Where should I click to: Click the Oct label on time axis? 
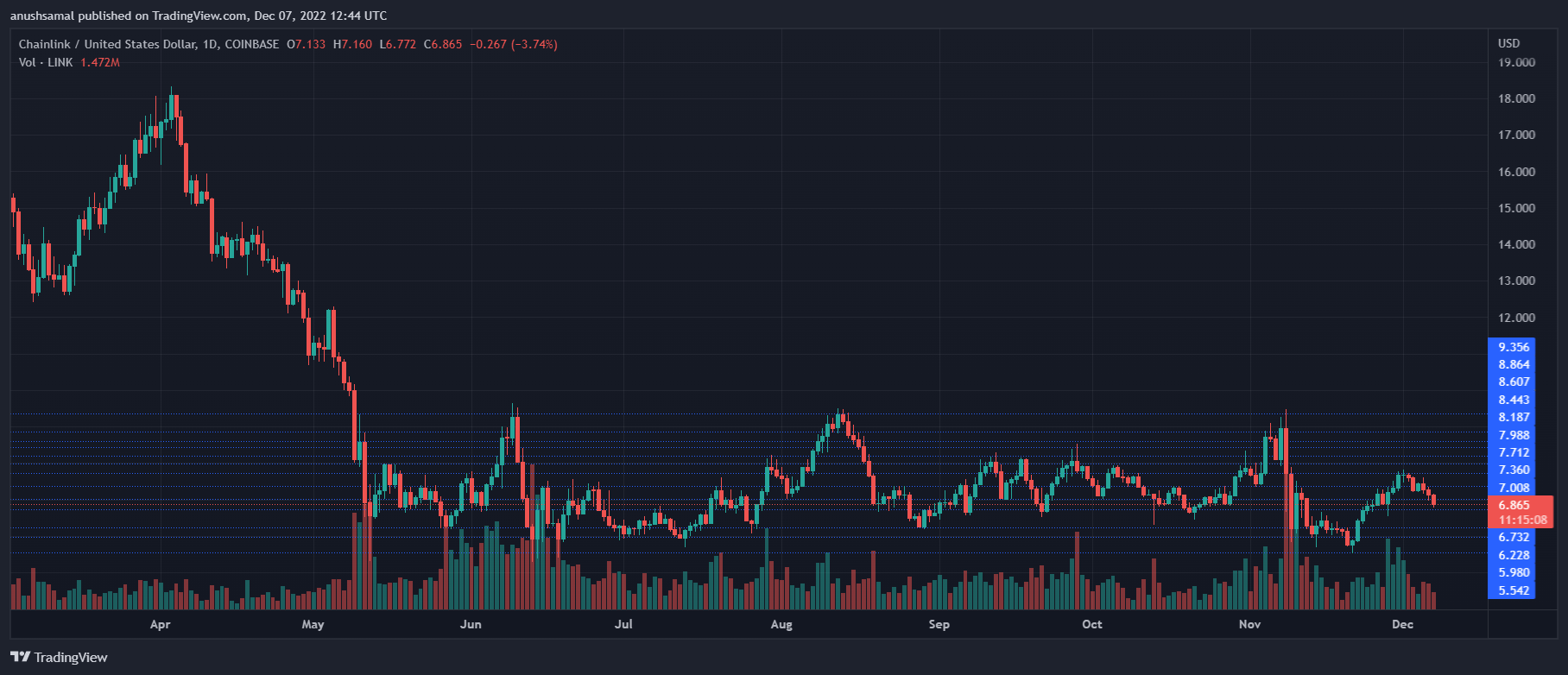click(x=1092, y=624)
